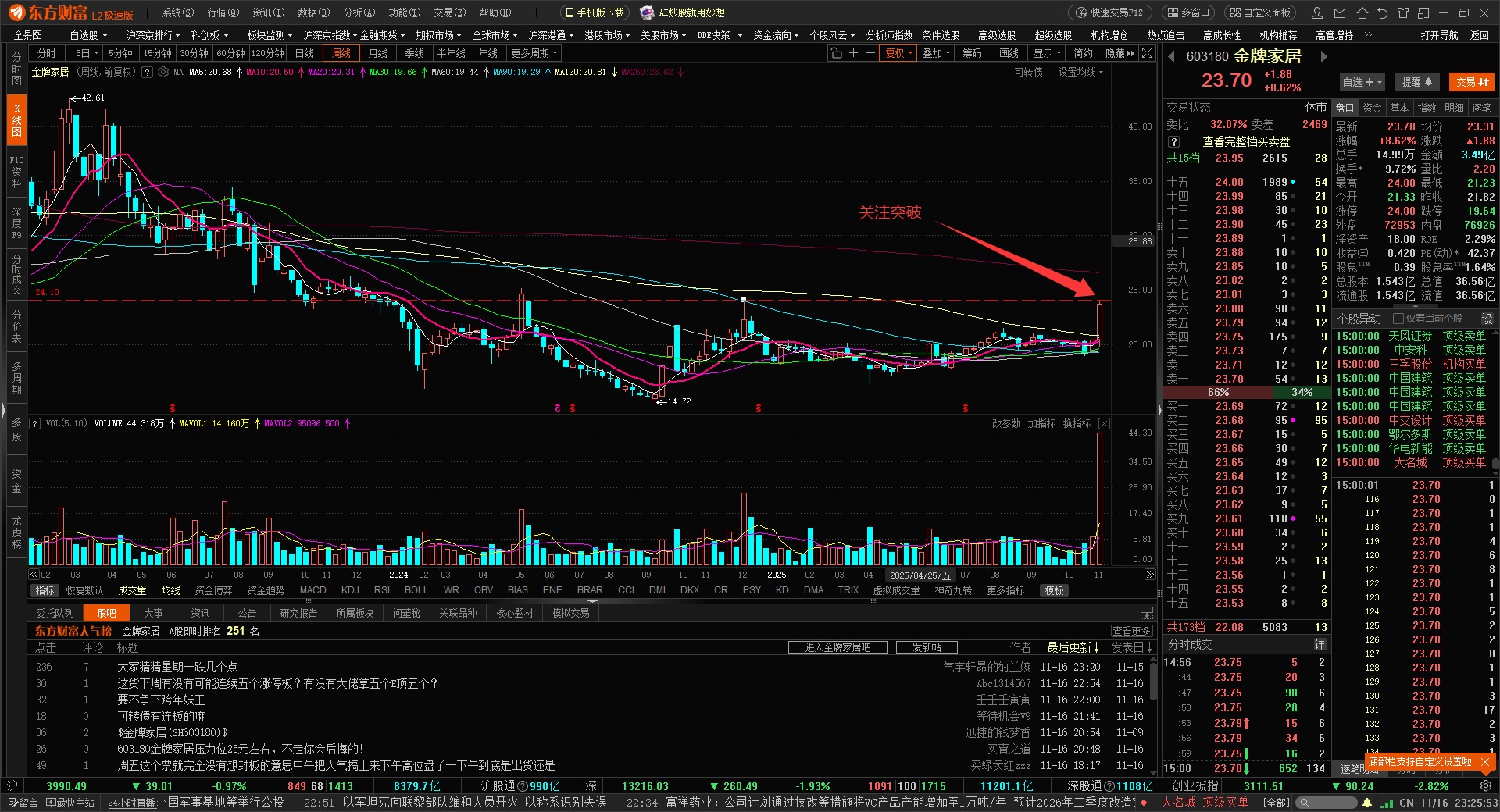Click the orange 交易 button
The height and width of the screenshot is (812, 1500).
[1472, 82]
